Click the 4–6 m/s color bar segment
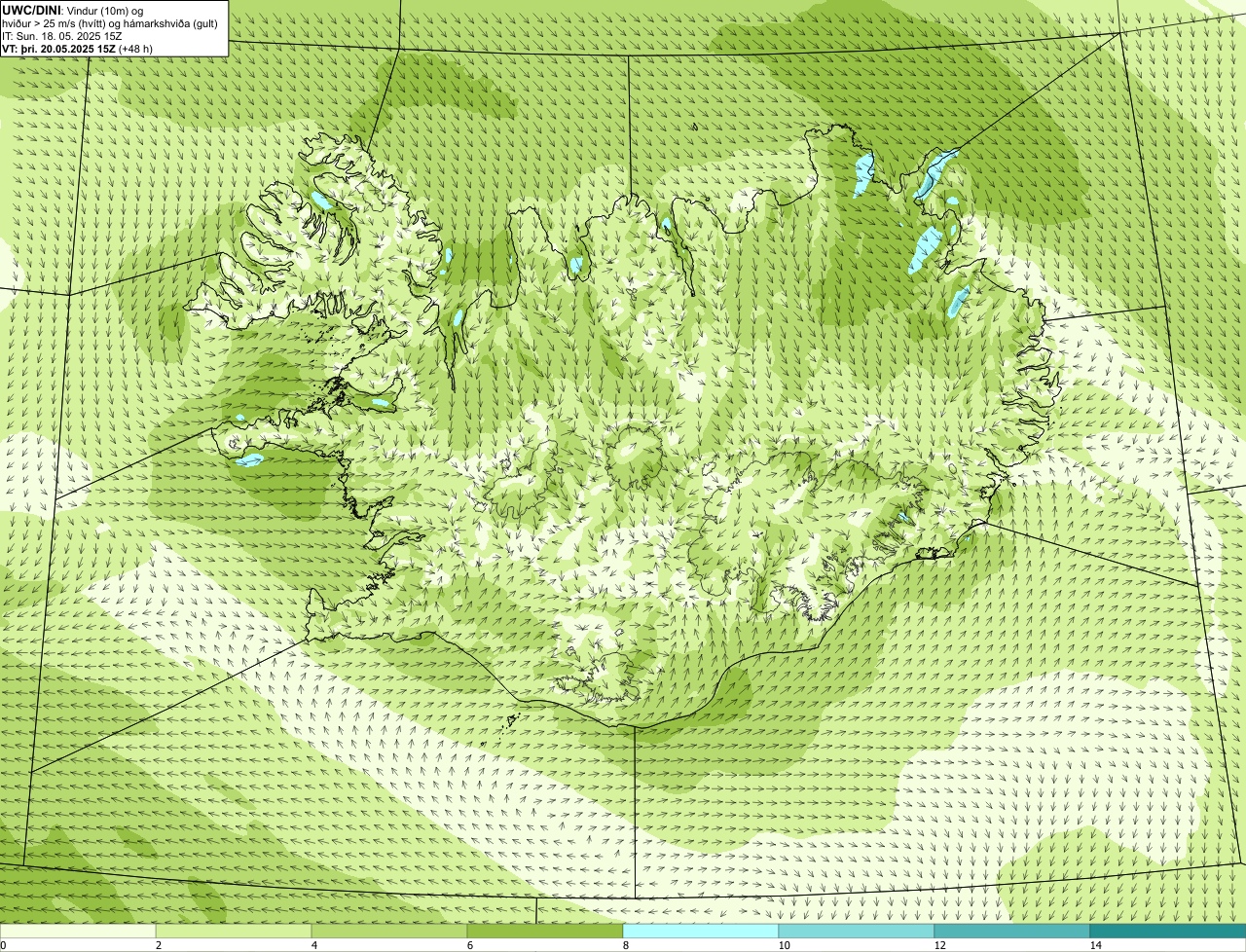The image size is (1246, 952). coord(389,931)
